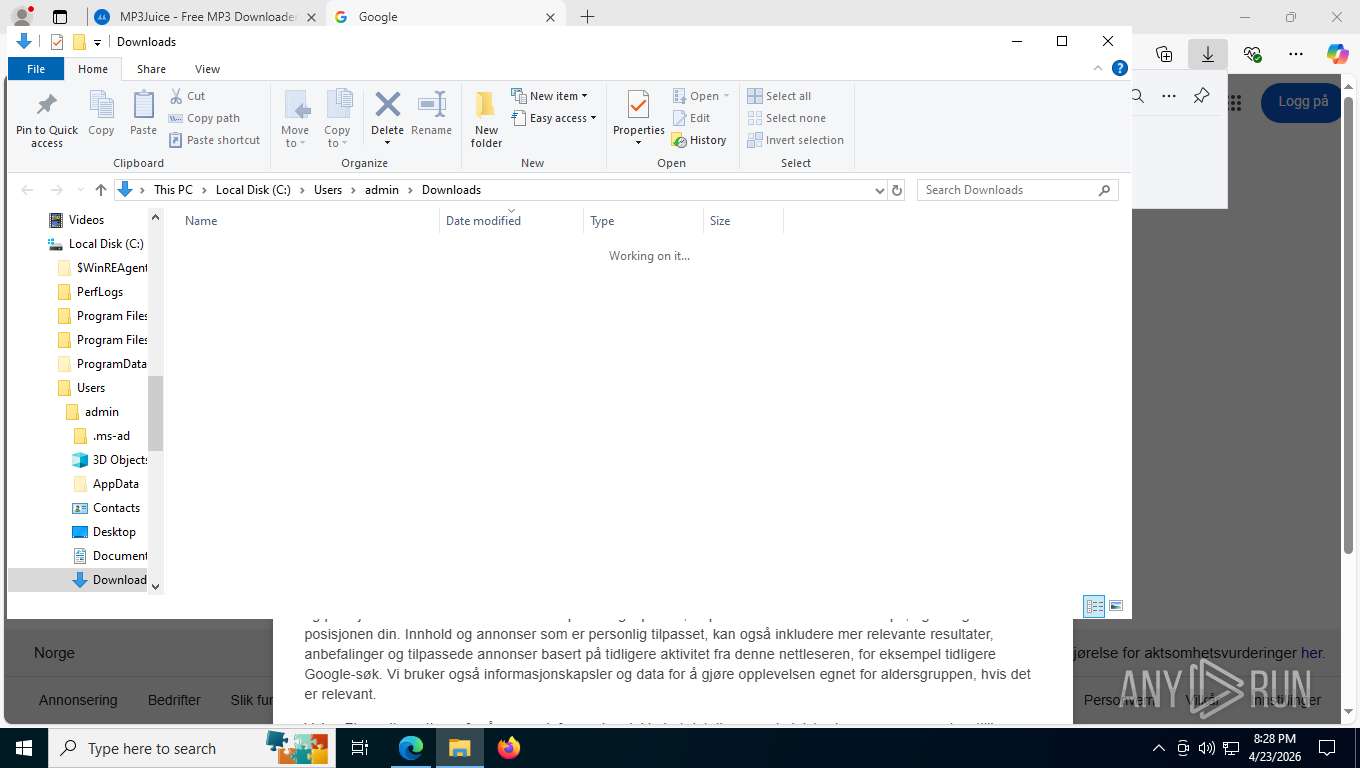Viewport: 1360px width, 768px height.
Task: Click Explorer forward navigation arrow
Action: click(56, 190)
